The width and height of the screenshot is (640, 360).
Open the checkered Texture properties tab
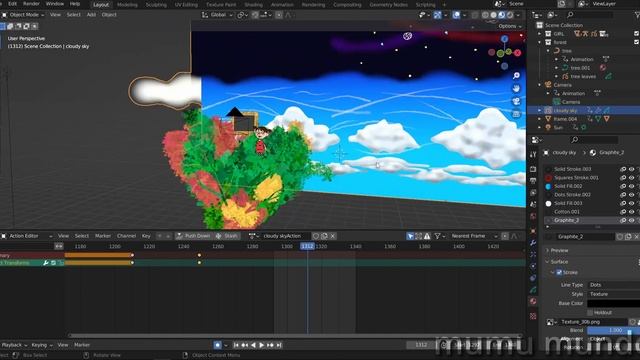[533, 316]
